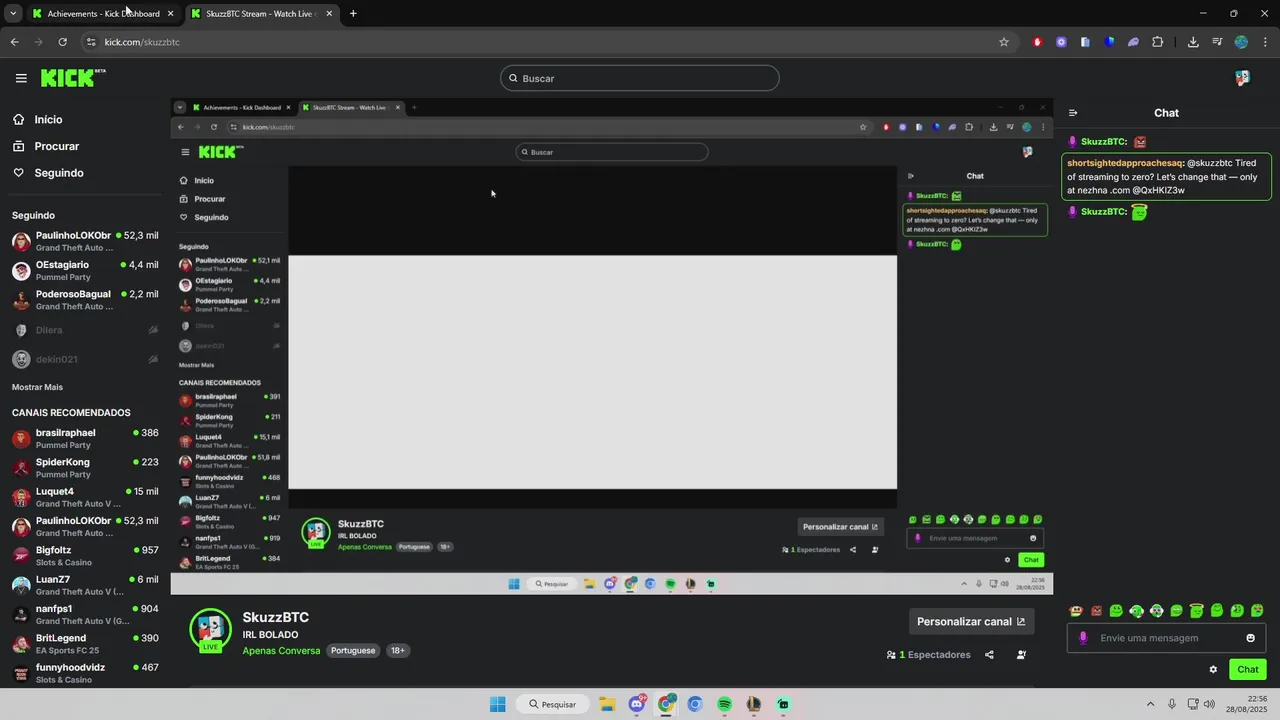Bookmark this page with the outer window's star icon
This screenshot has width=1280, height=720.
[1004, 42]
